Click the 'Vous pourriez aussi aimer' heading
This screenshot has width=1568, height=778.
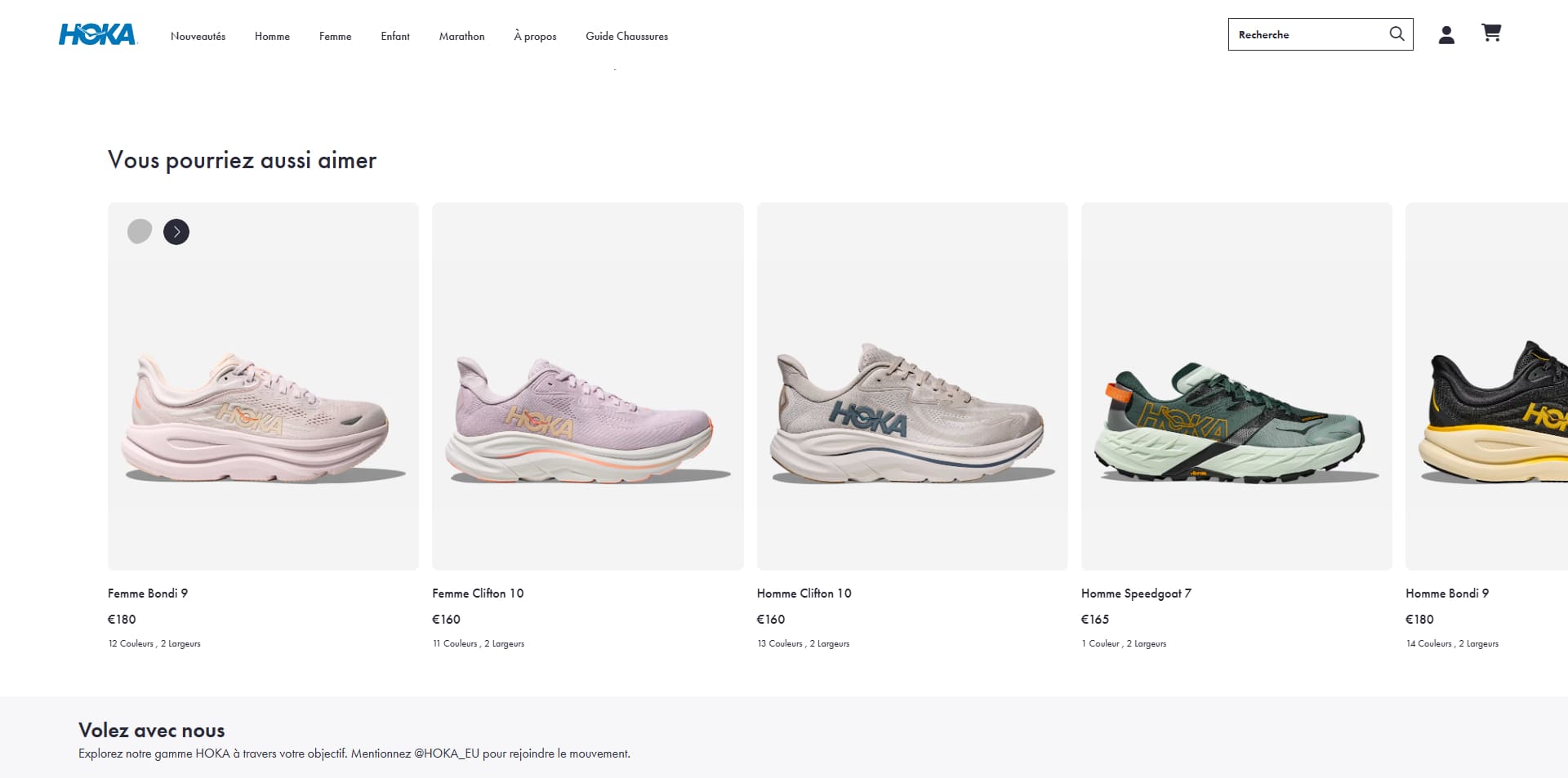pos(242,160)
